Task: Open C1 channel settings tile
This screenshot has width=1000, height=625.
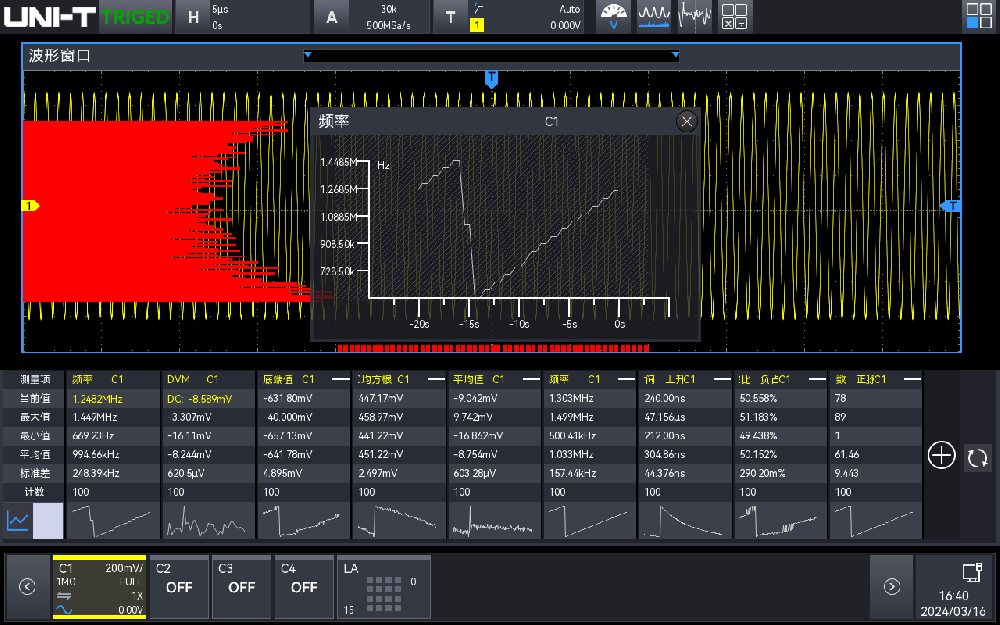Action: pyautogui.click(x=99, y=587)
